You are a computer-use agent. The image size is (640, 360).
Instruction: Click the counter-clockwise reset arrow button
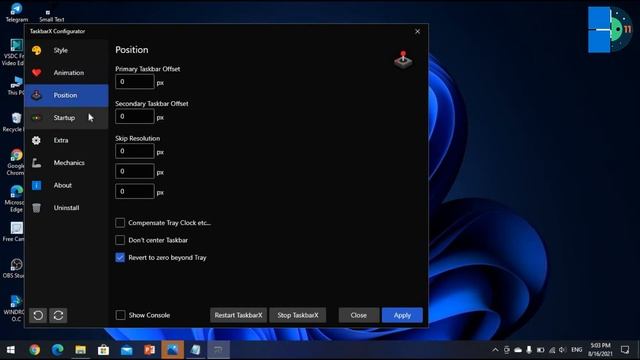click(x=38, y=315)
